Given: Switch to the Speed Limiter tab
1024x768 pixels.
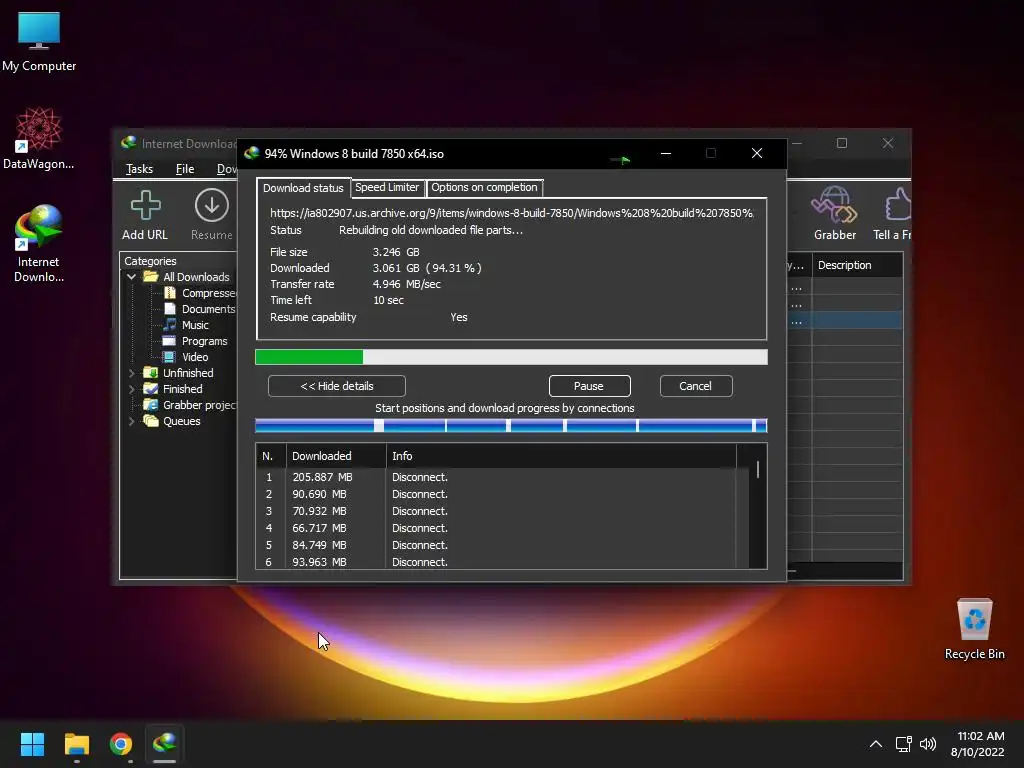Looking at the screenshot, I should 387,187.
